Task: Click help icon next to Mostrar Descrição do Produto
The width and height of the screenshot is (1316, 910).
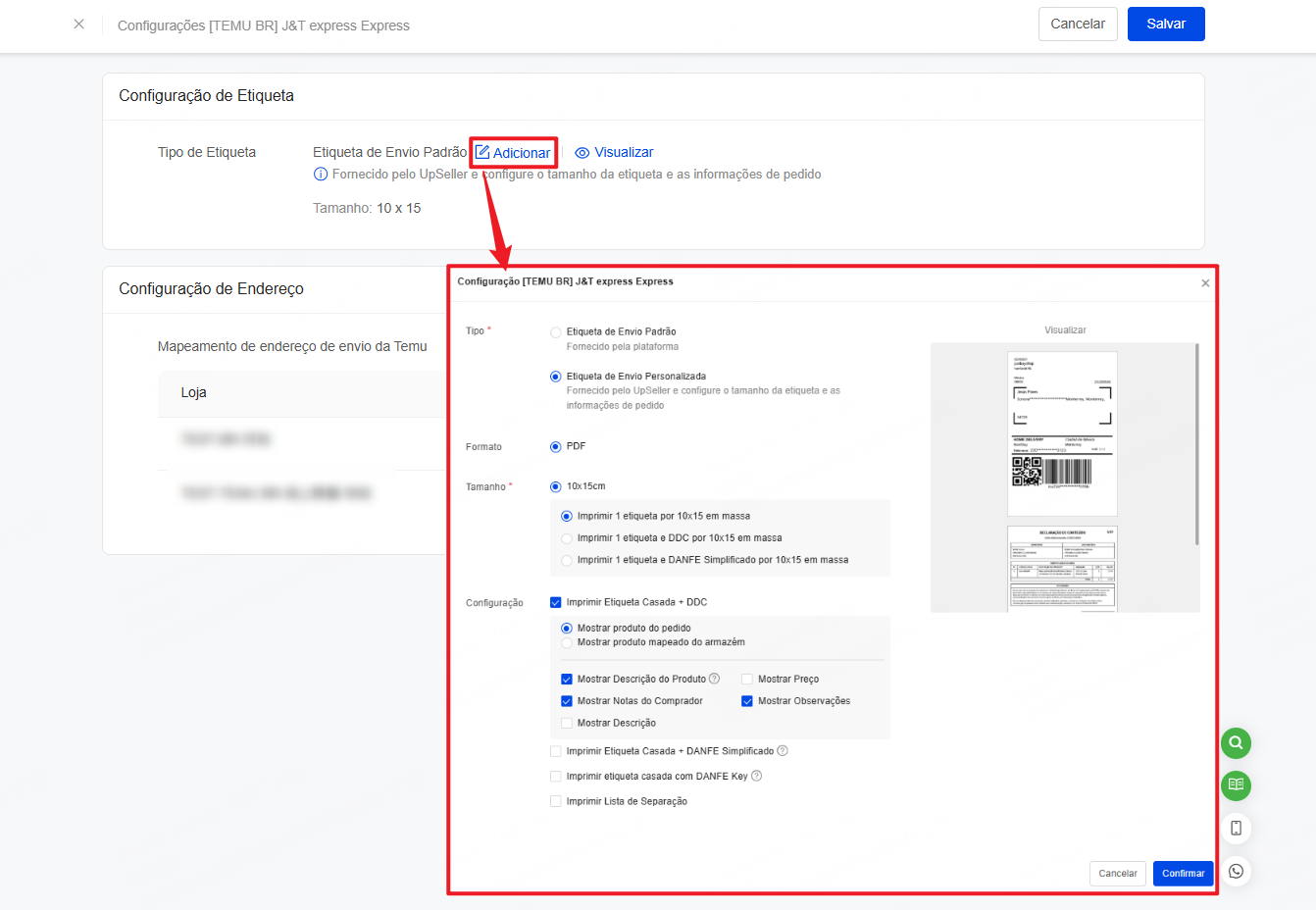Action: [x=714, y=678]
